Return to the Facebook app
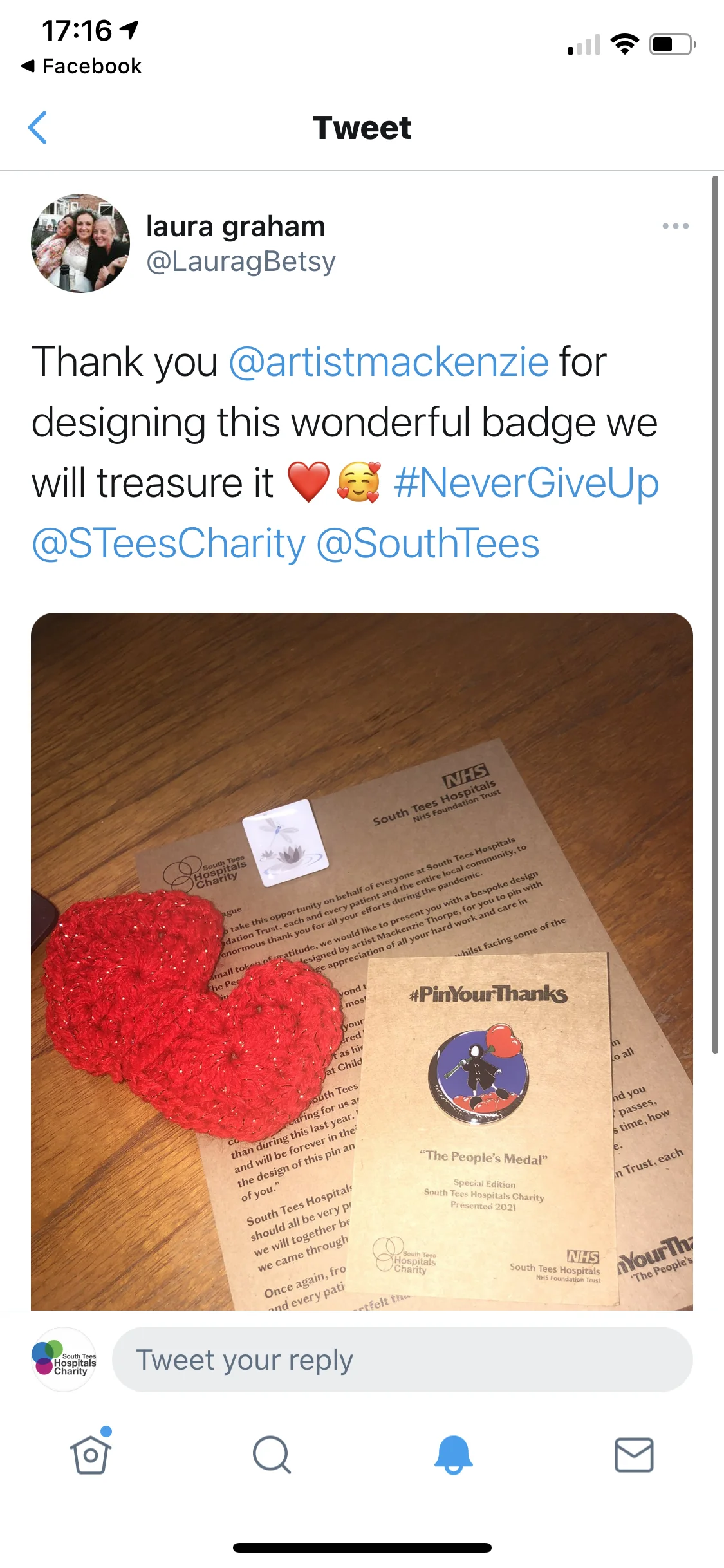 coord(81,66)
